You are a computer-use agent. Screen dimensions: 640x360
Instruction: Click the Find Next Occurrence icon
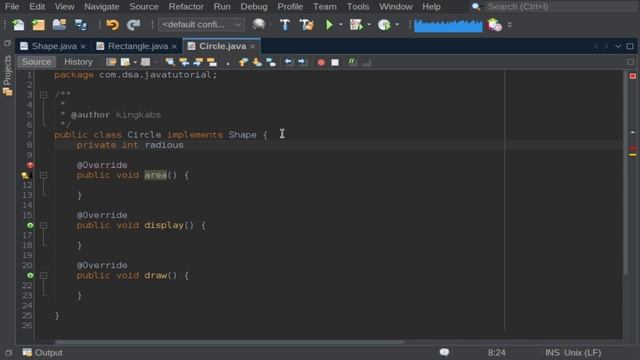[x=198, y=62]
